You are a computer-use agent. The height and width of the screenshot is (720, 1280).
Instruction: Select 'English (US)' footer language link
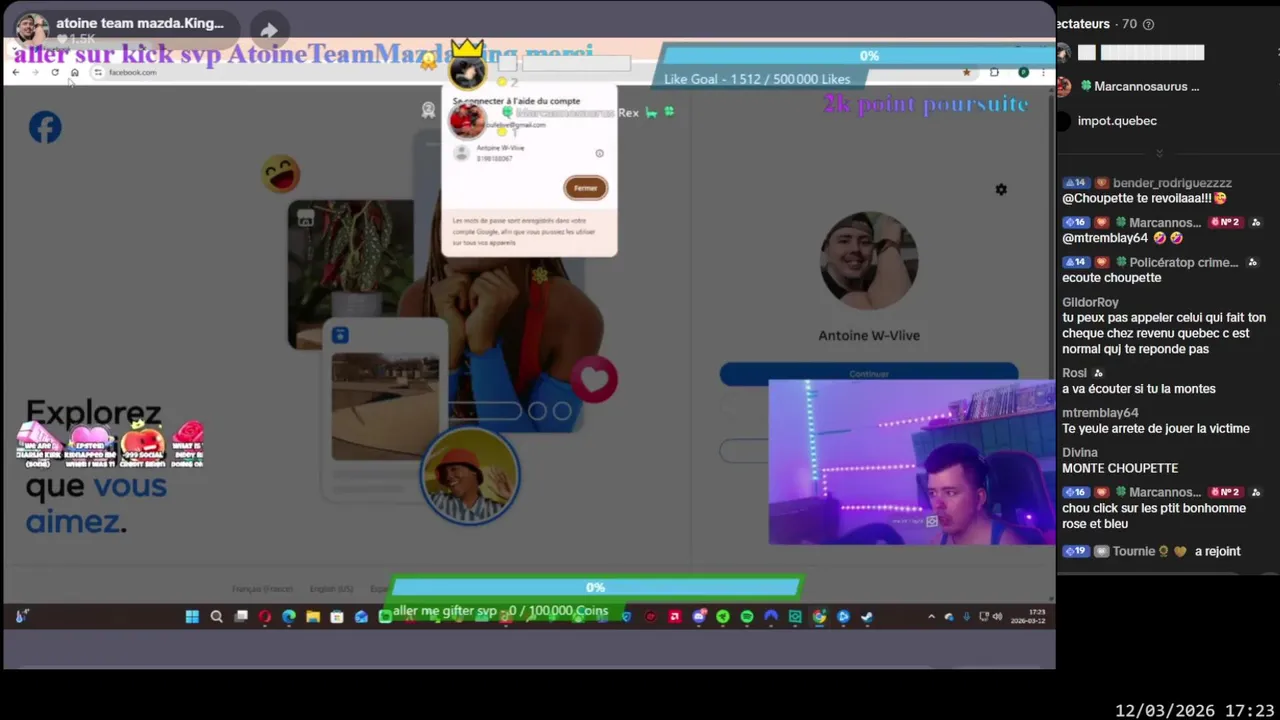331,589
